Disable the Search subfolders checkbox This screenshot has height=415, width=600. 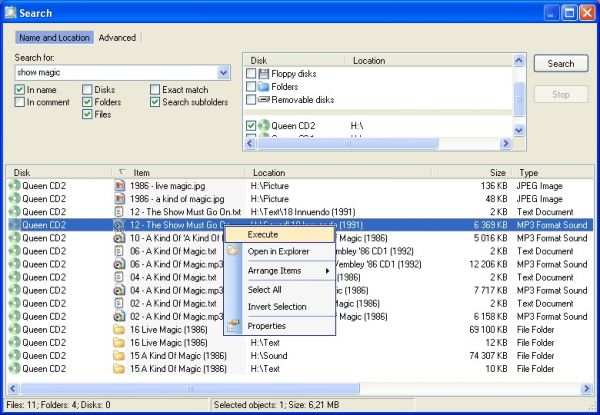click(155, 102)
